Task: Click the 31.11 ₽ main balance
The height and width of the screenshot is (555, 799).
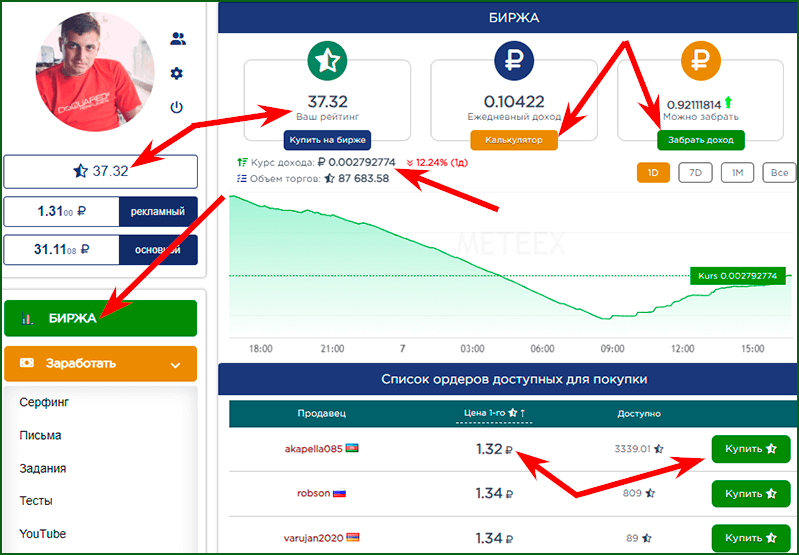Action: click(x=61, y=250)
